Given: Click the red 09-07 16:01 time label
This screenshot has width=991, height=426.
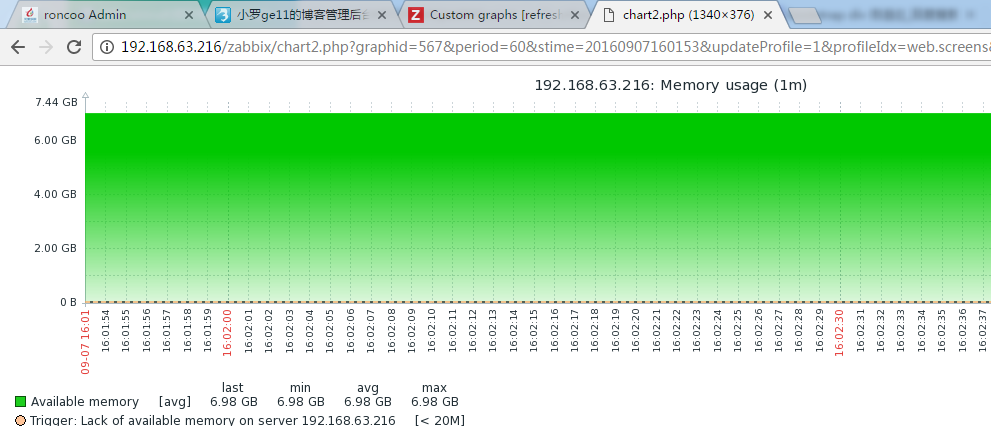Looking at the screenshot, I should click(85, 341).
